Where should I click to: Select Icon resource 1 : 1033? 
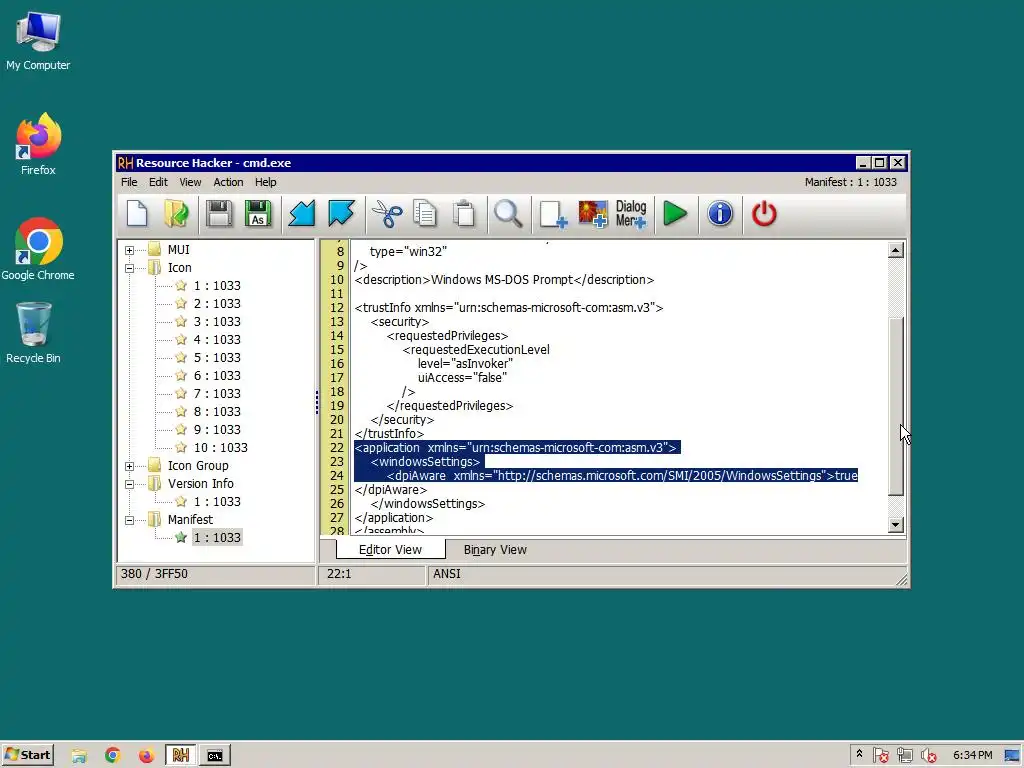click(x=217, y=286)
